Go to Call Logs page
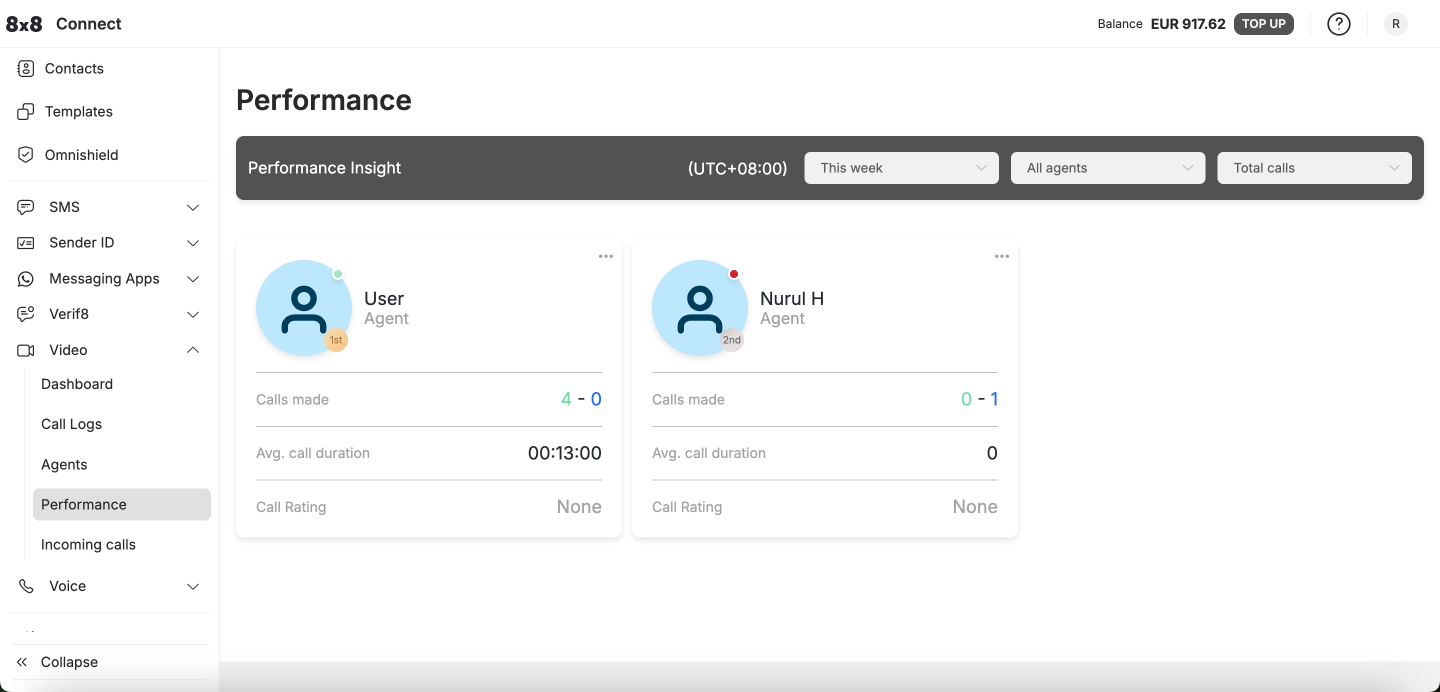Viewport: 1440px width, 692px height. point(72,424)
